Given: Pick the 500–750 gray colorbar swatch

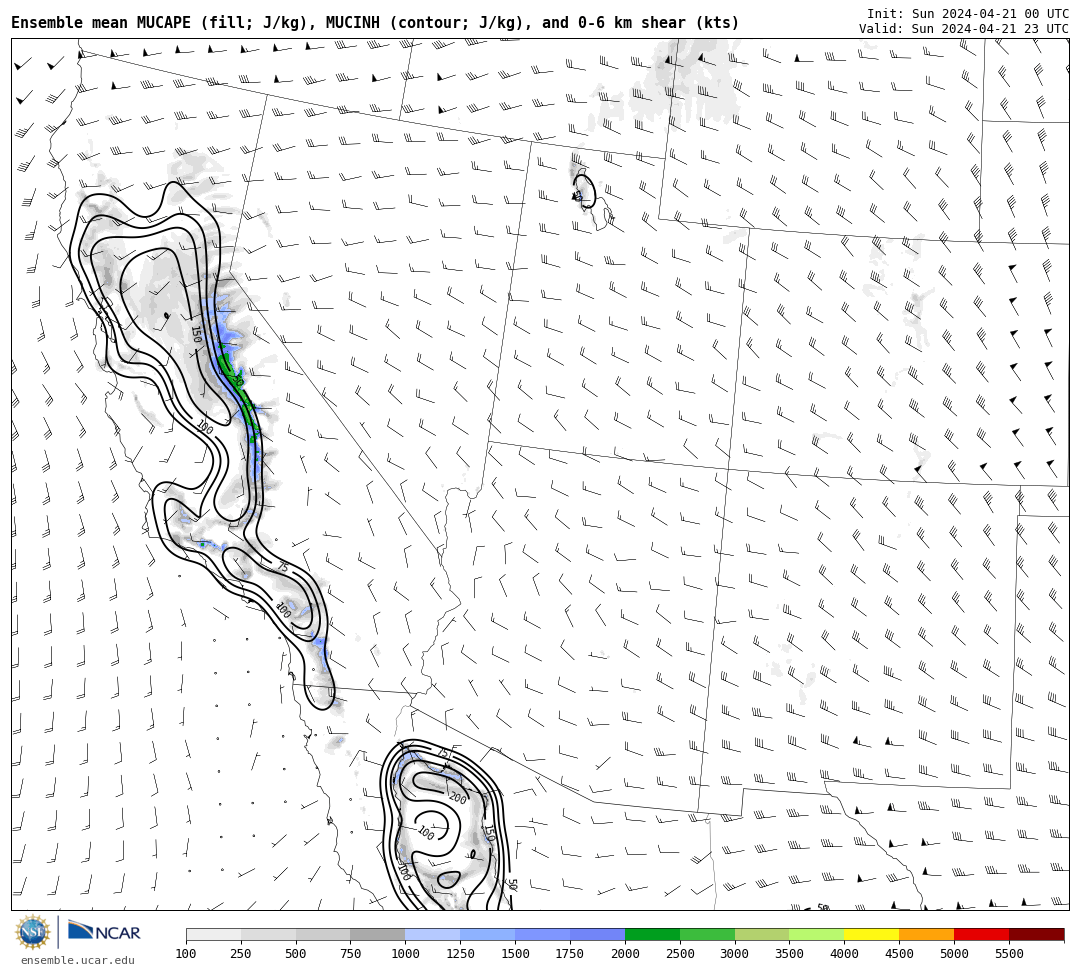Looking at the screenshot, I should (323, 934).
